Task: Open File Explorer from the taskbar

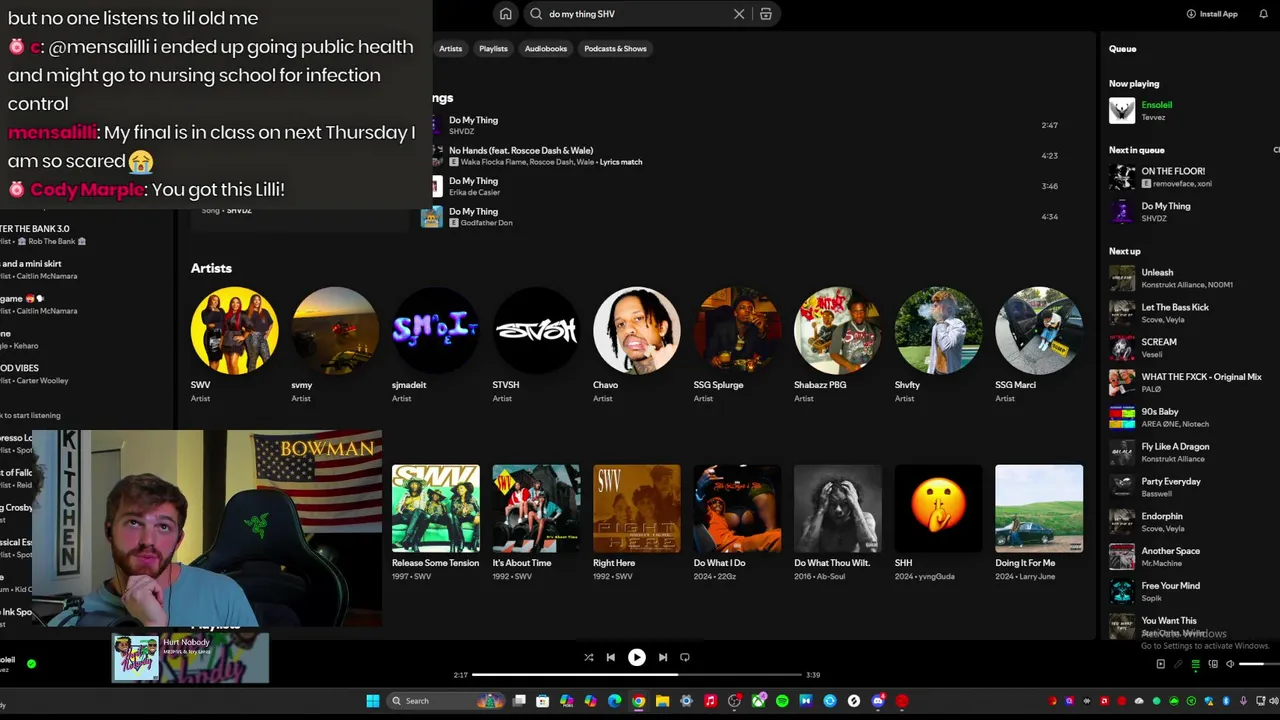Action: (662, 701)
